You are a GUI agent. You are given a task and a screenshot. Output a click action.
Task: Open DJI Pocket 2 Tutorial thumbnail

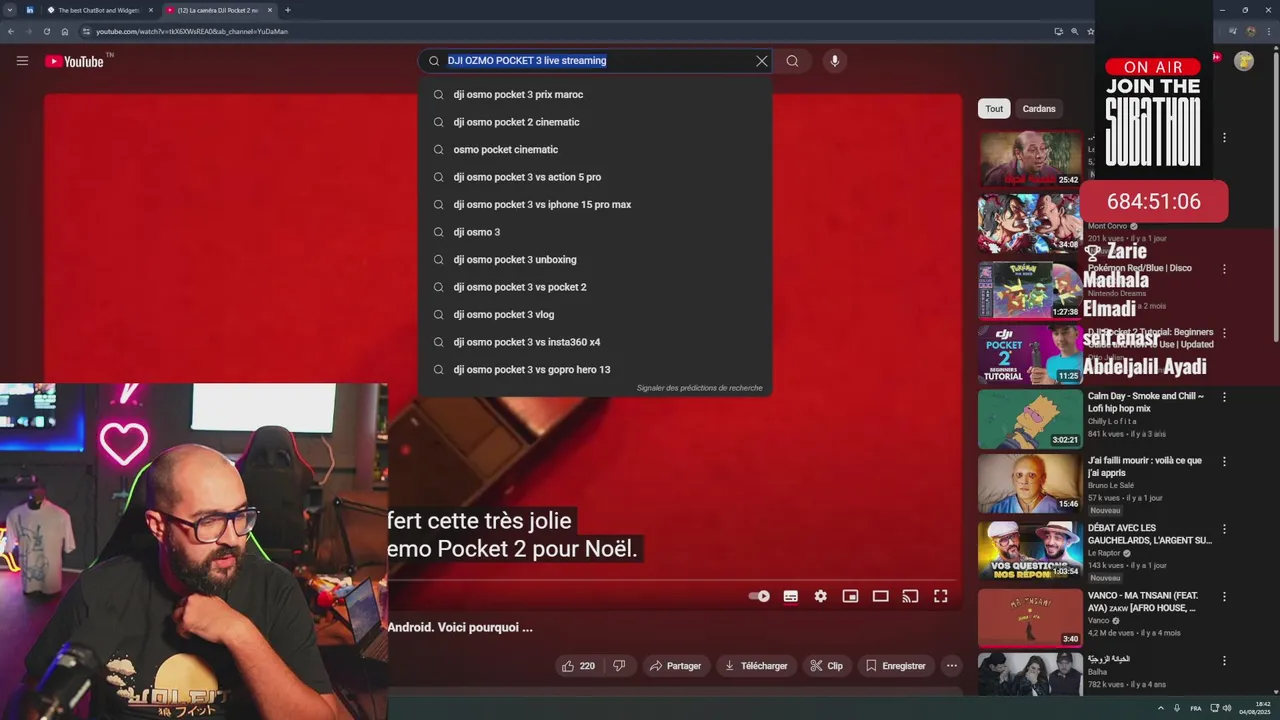(1030, 354)
